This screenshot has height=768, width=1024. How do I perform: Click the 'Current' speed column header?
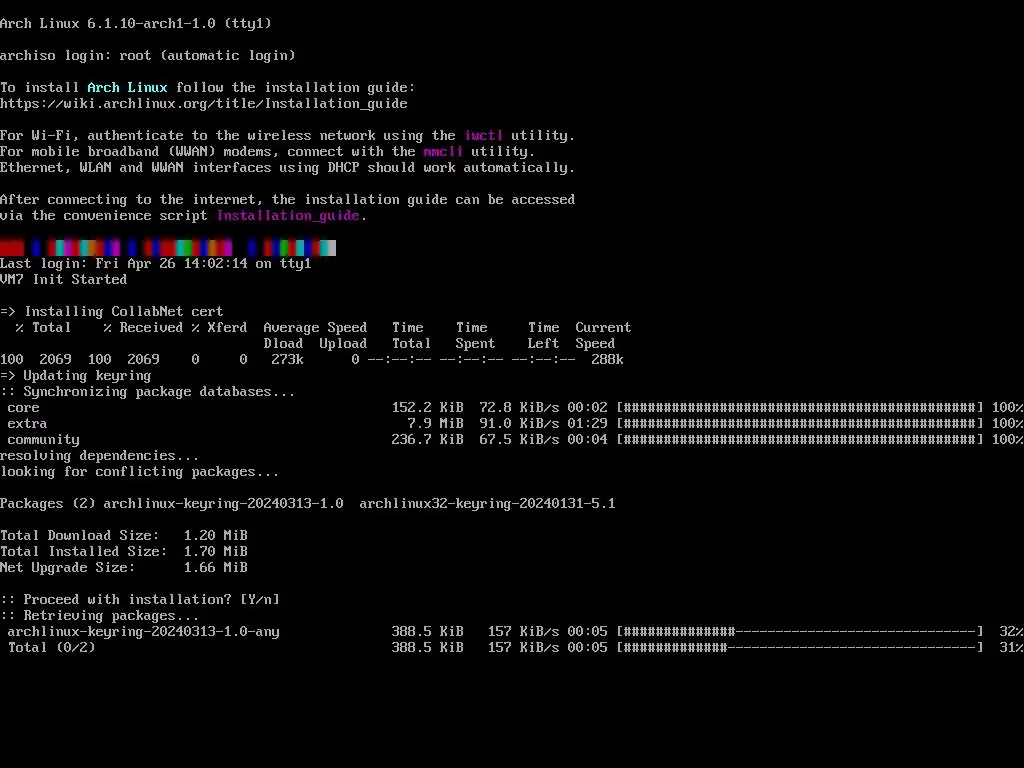pos(603,327)
